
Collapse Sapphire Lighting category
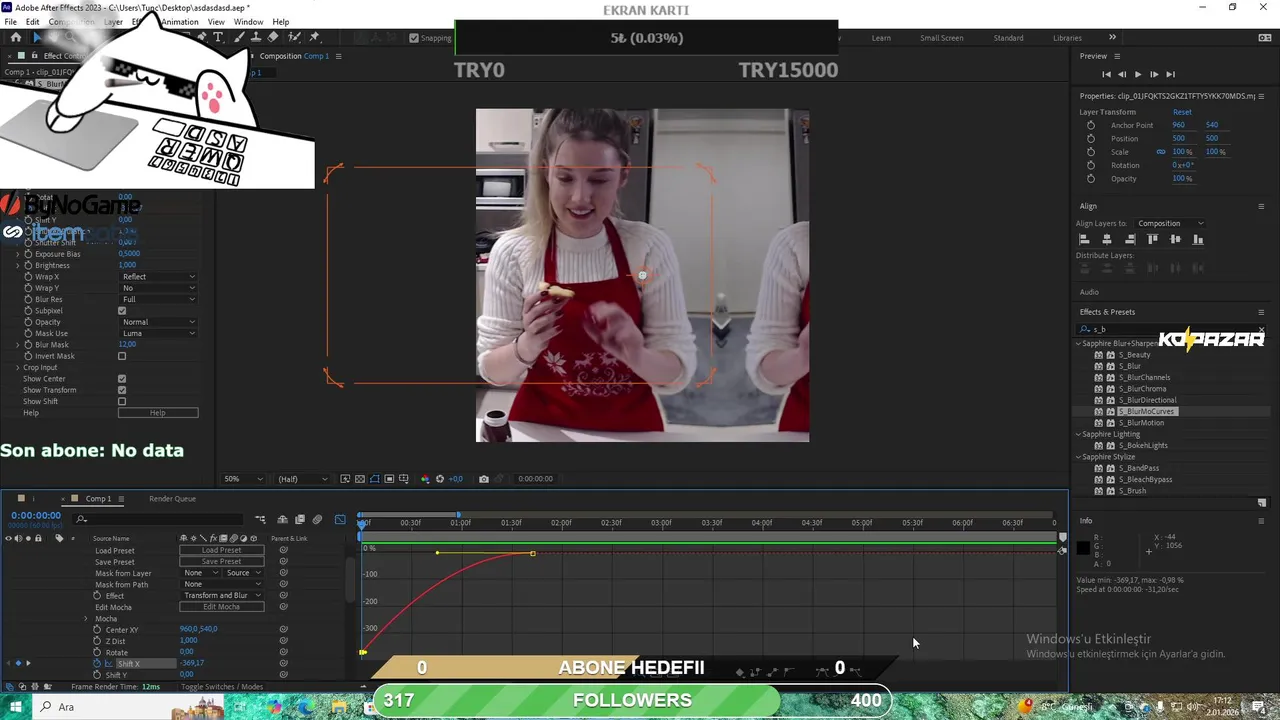click(1079, 434)
